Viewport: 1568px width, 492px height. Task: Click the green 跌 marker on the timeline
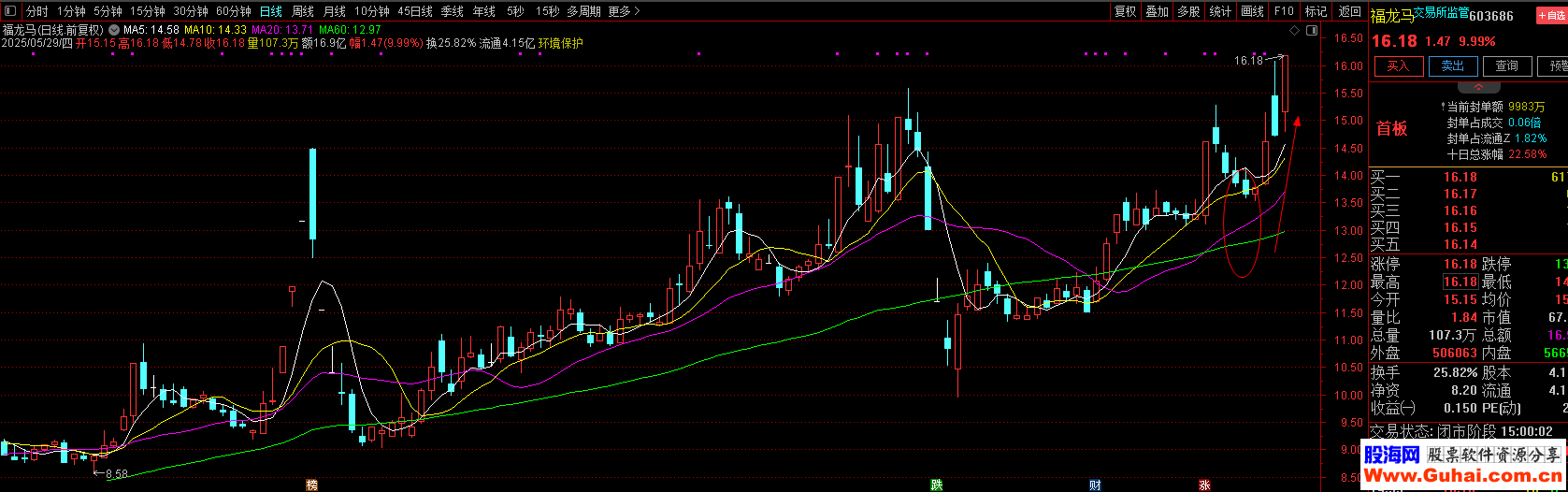point(936,485)
